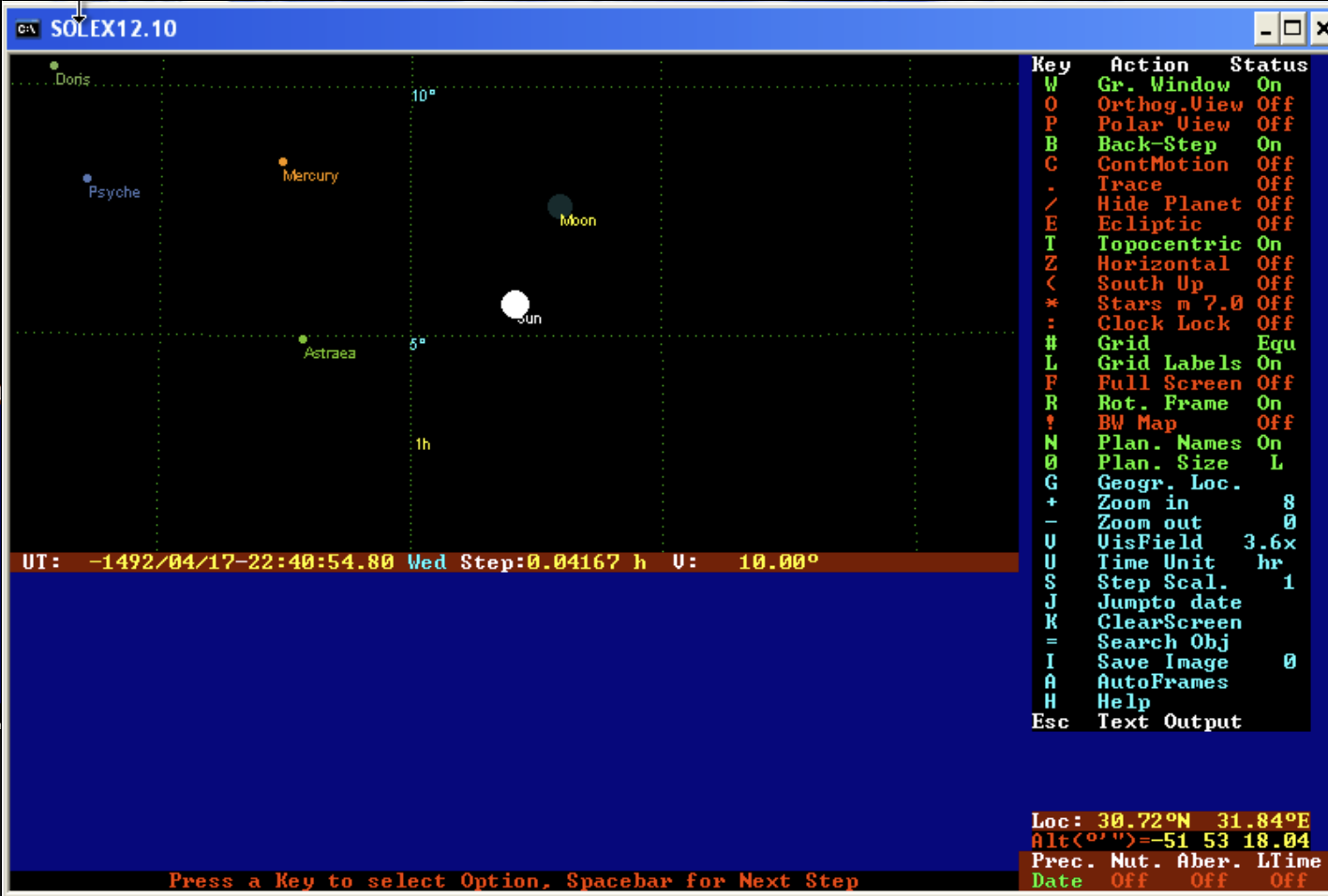
Task: Click Plan. Names action
Action: click(1169, 442)
